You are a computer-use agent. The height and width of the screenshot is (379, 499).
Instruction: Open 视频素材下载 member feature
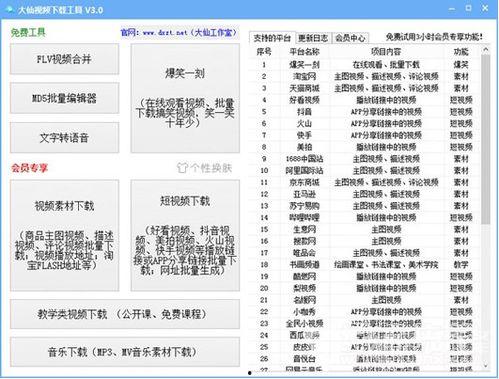coord(64,236)
